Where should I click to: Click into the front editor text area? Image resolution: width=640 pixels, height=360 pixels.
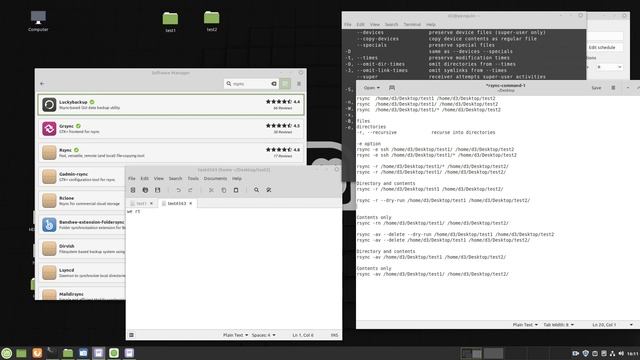point(233,269)
